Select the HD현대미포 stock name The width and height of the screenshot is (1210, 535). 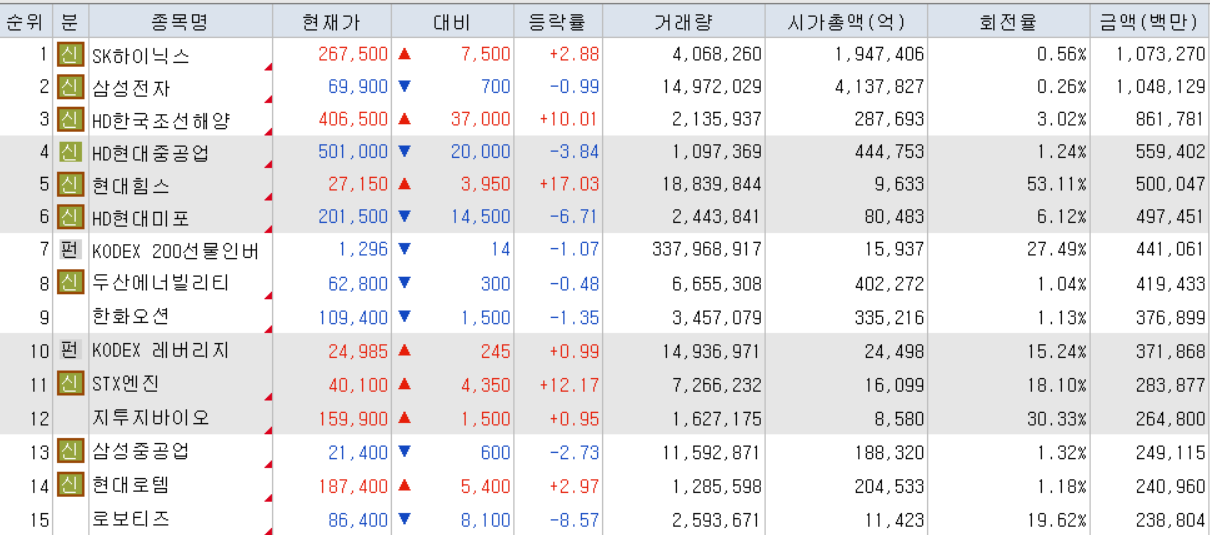pos(140,217)
